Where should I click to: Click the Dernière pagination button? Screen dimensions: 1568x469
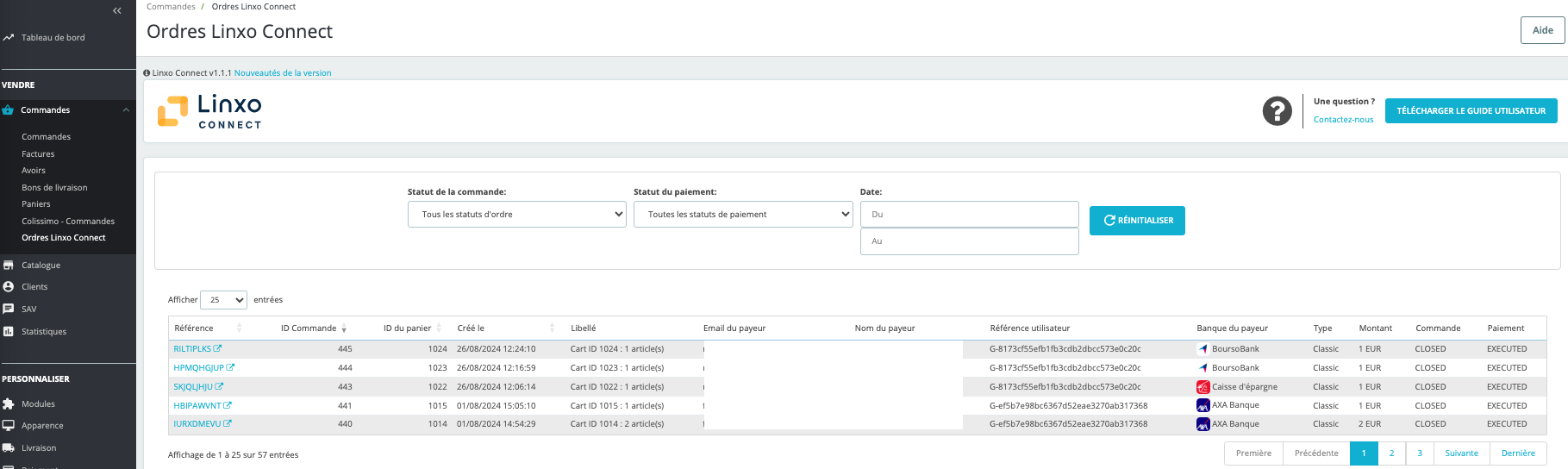point(1518,453)
